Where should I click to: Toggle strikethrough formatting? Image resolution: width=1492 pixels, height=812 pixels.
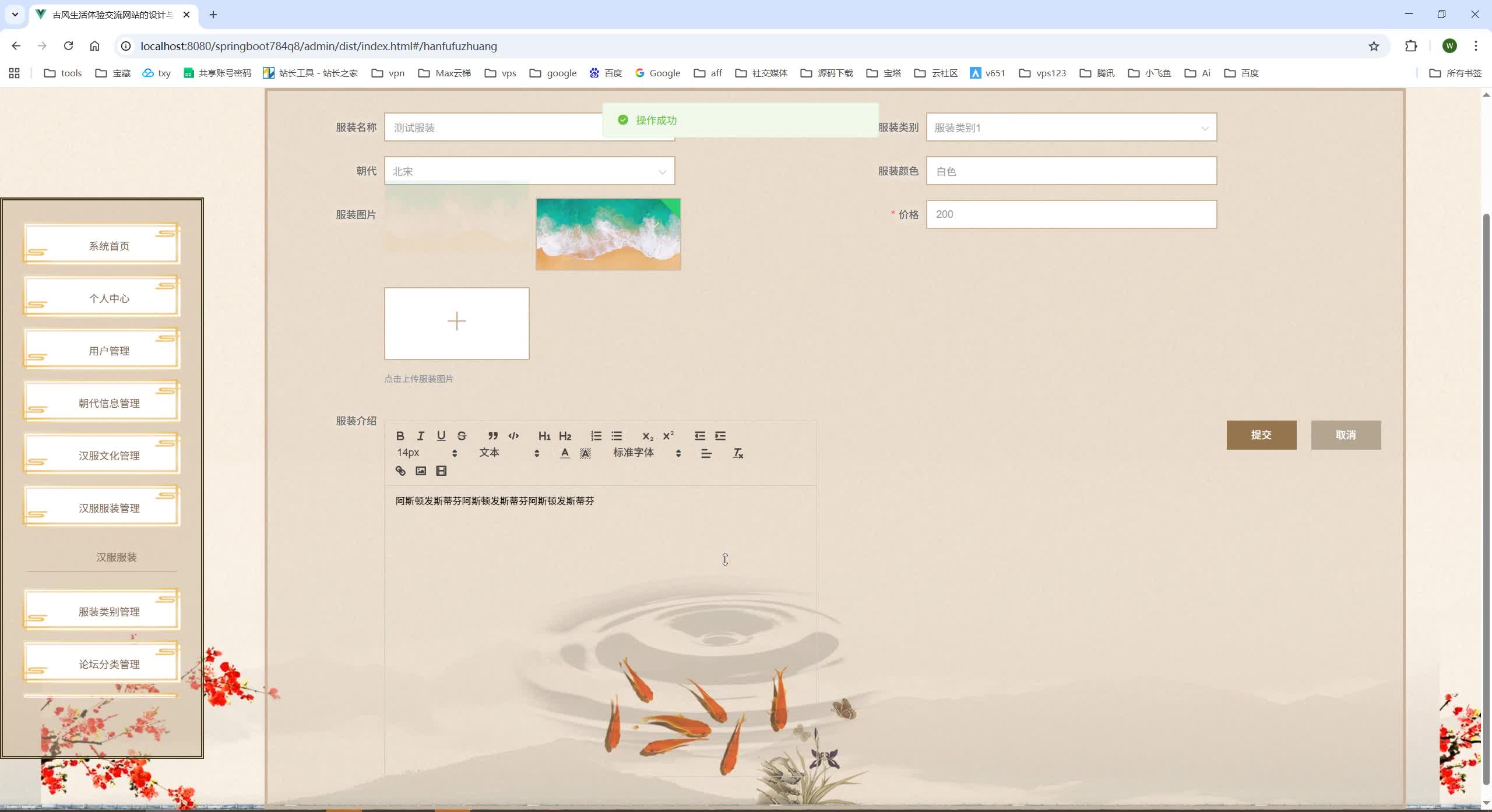[x=461, y=436]
